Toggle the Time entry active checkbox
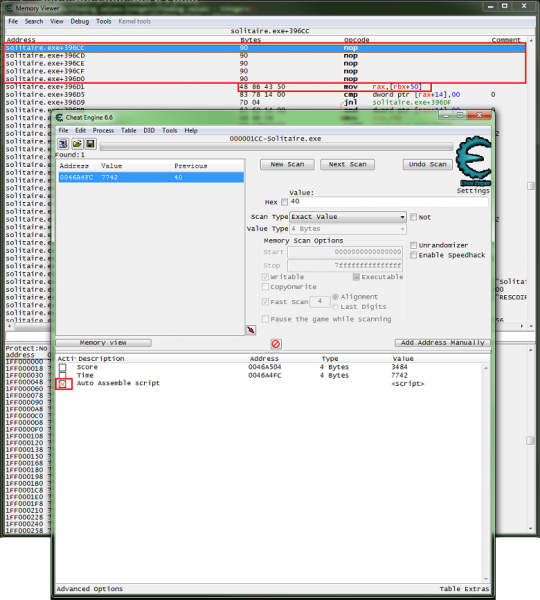Image resolution: width=540 pixels, height=600 pixels. [x=62, y=375]
